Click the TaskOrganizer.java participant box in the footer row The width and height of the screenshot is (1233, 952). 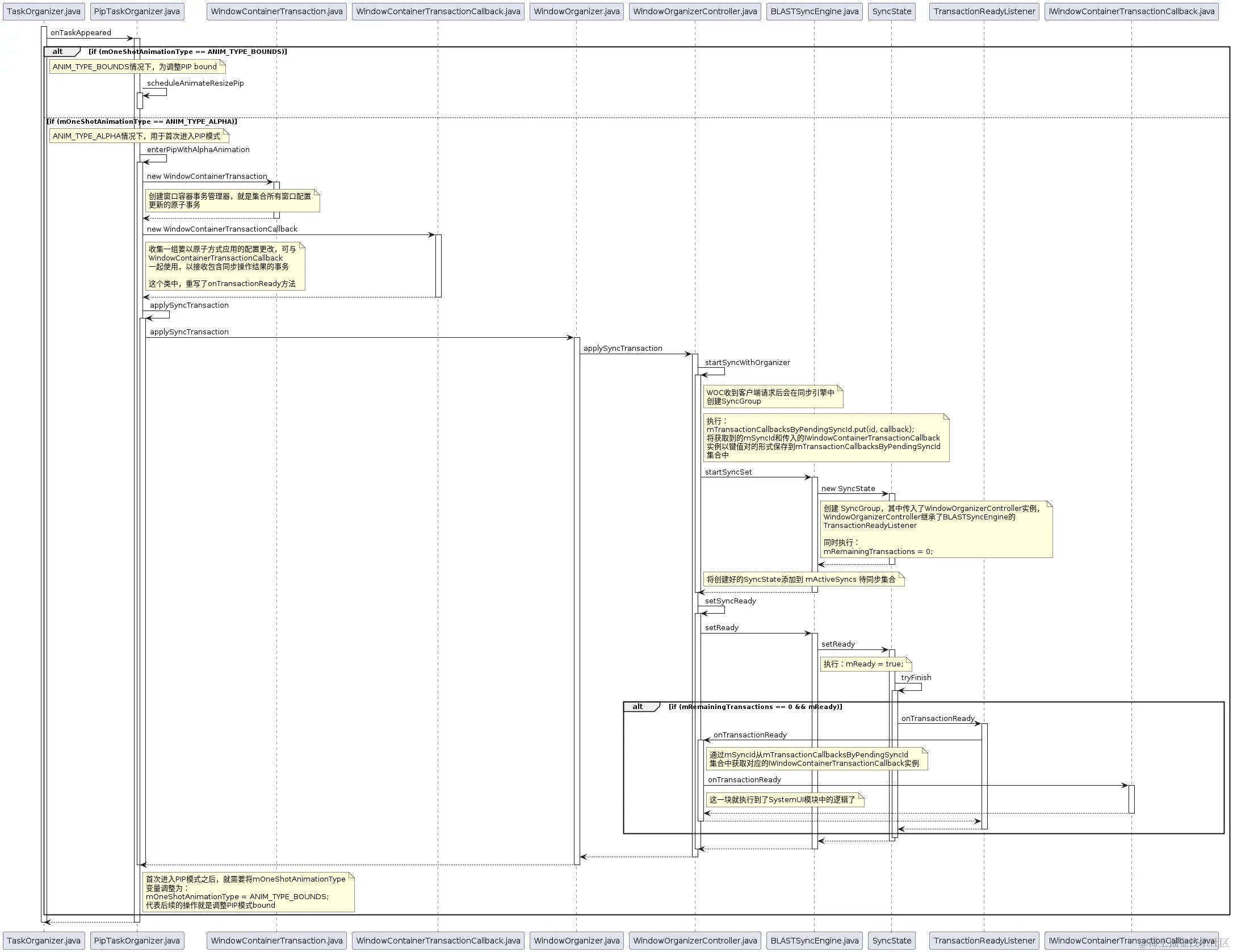tap(44, 941)
